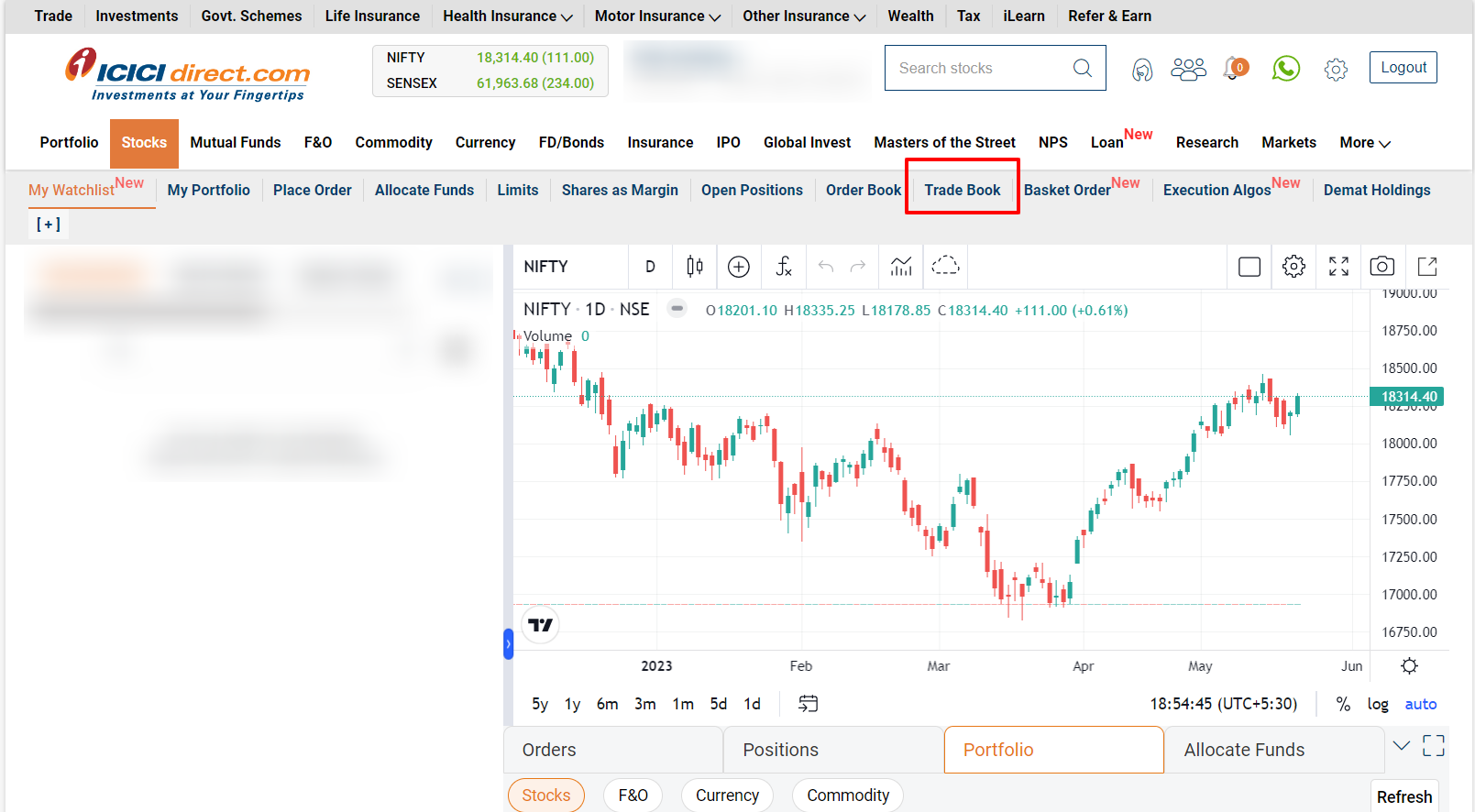Open the Trade Book tab

click(962, 190)
